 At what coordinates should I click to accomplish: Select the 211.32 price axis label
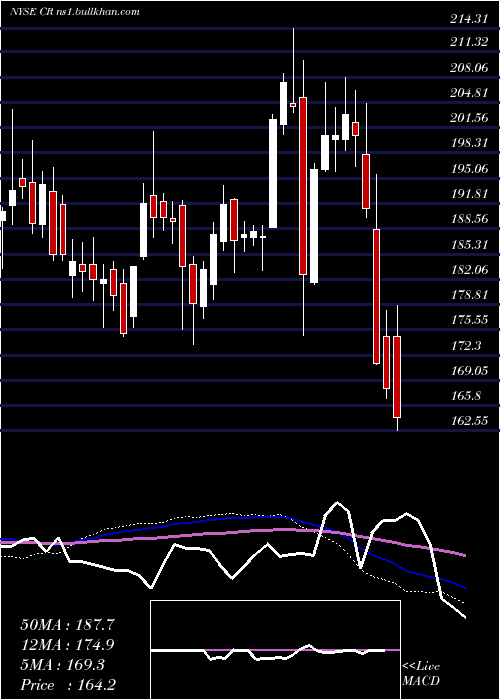tap(467, 42)
